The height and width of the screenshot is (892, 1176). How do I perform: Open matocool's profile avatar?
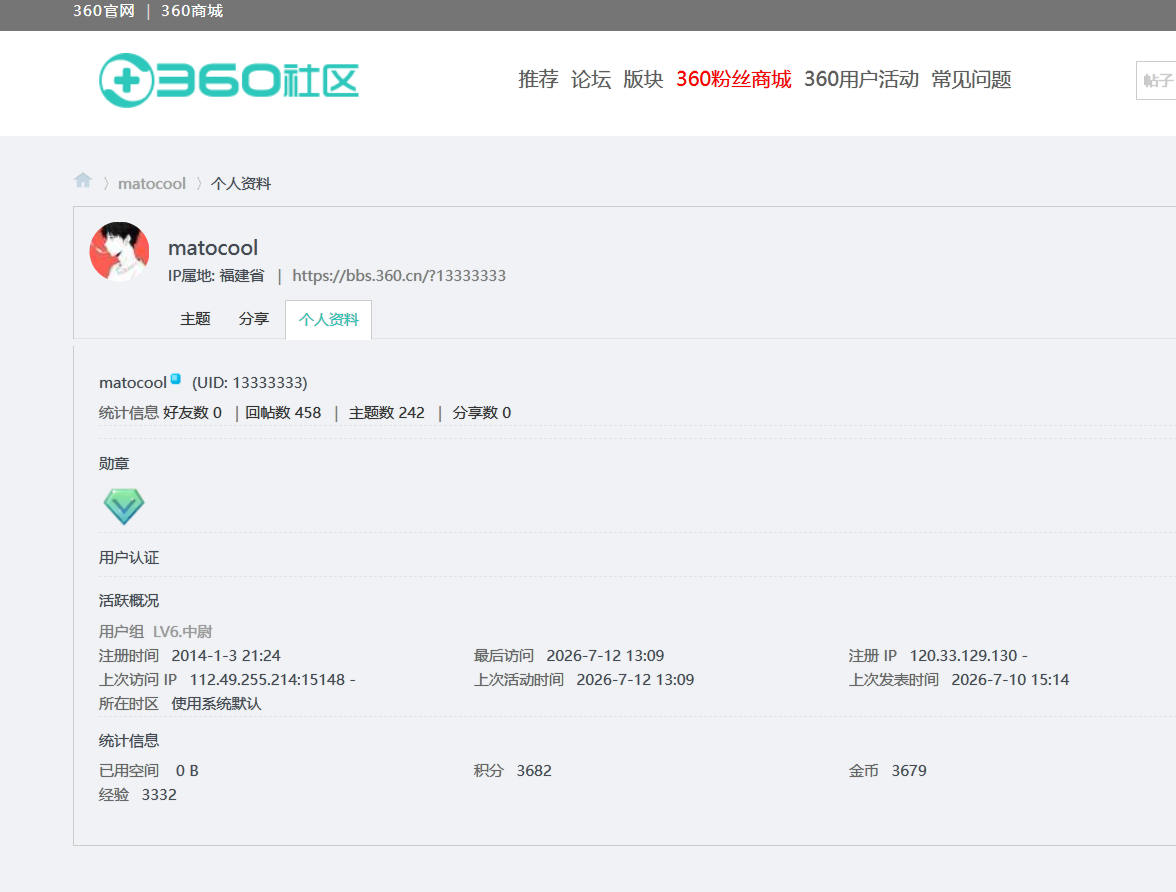[x=119, y=251]
